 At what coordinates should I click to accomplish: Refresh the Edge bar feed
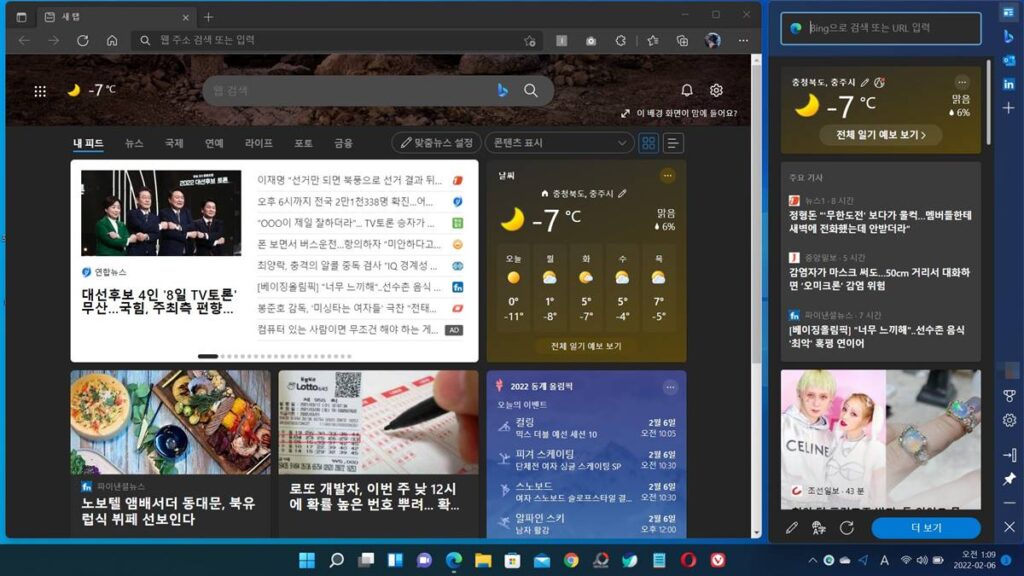tap(847, 527)
